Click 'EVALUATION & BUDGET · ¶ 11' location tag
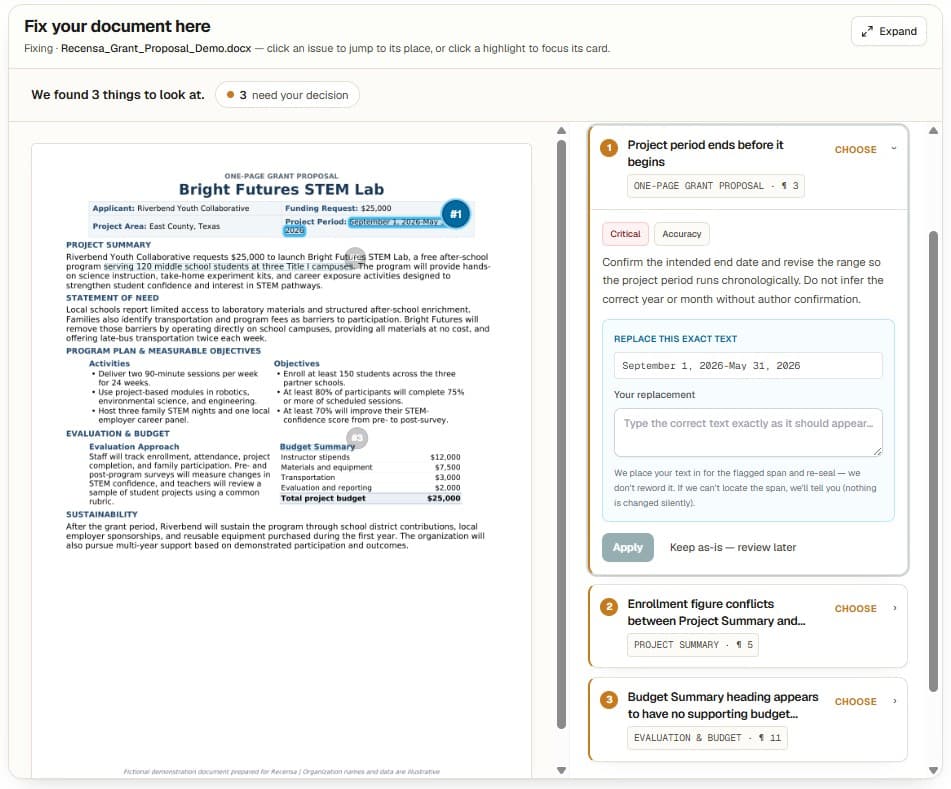This screenshot has width=951, height=789. coord(707,737)
